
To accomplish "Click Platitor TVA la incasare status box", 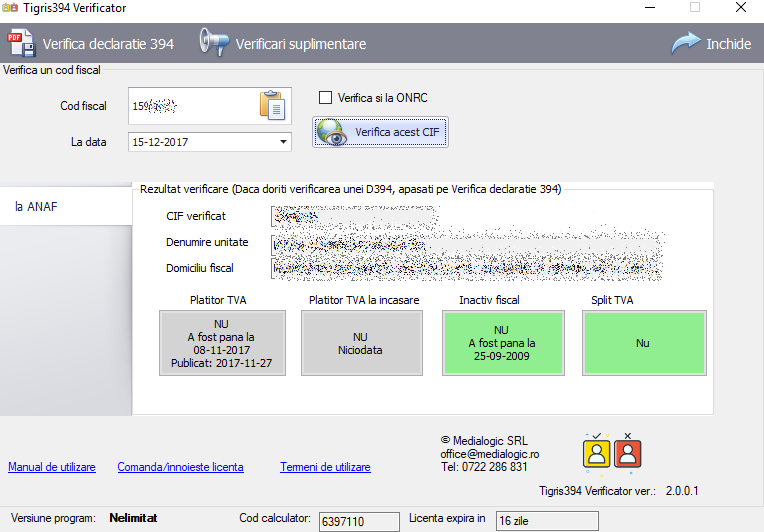I will tap(362, 343).
